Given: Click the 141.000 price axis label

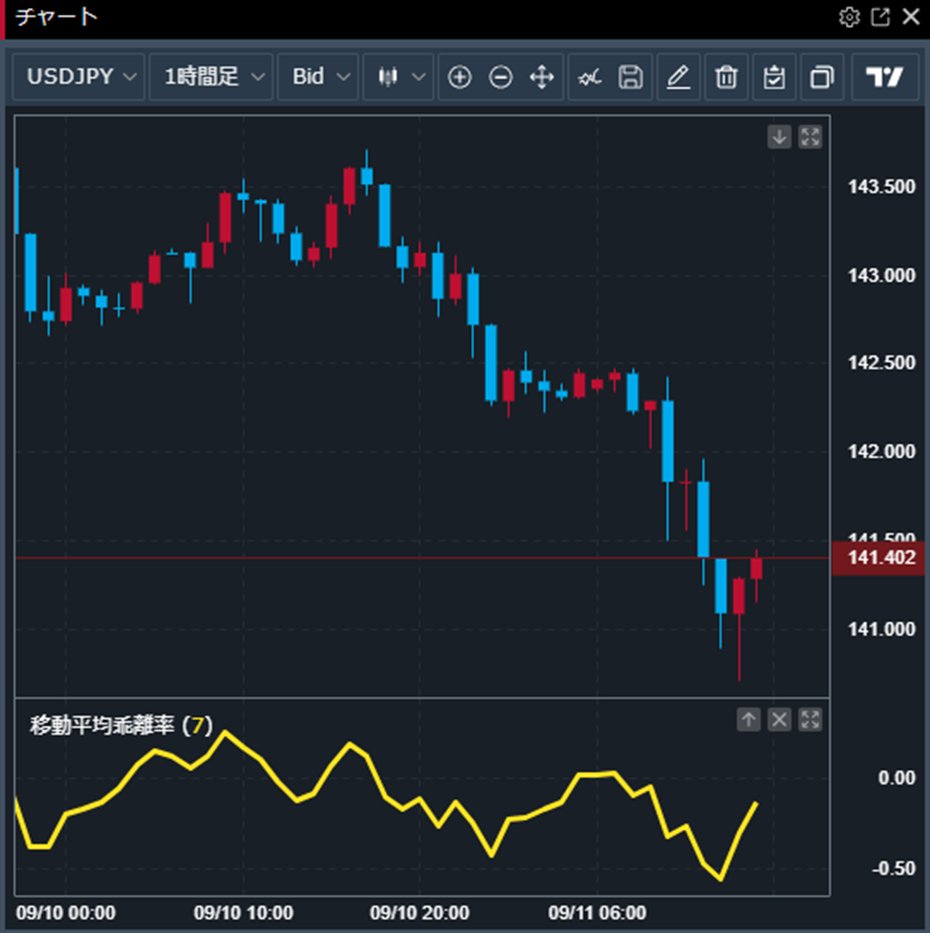Looking at the screenshot, I should 881,629.
